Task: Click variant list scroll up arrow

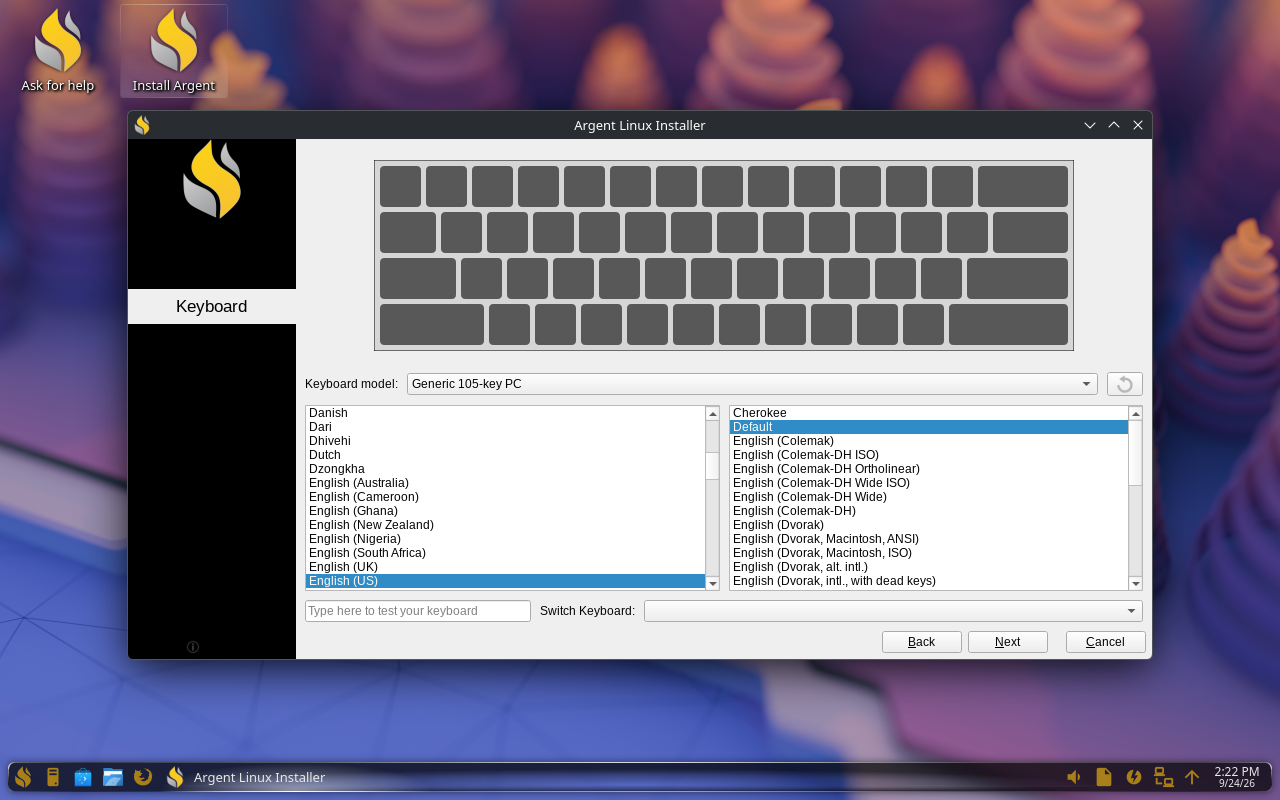Action: [1135, 413]
